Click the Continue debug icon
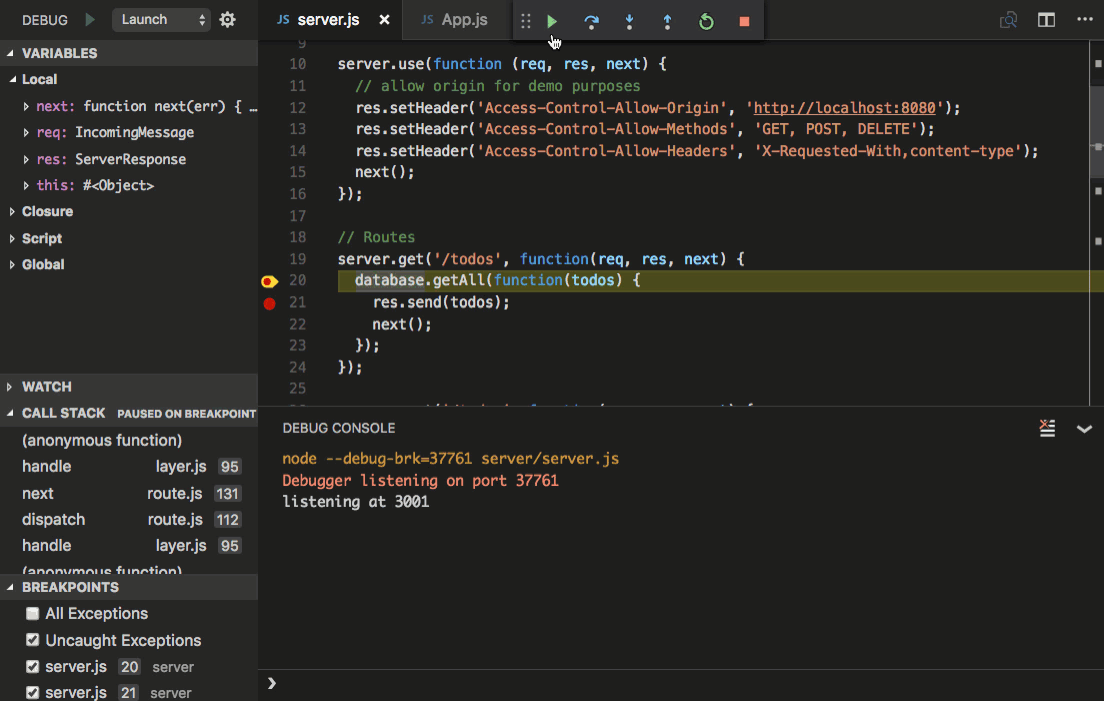The height and width of the screenshot is (701, 1104). (x=552, y=20)
